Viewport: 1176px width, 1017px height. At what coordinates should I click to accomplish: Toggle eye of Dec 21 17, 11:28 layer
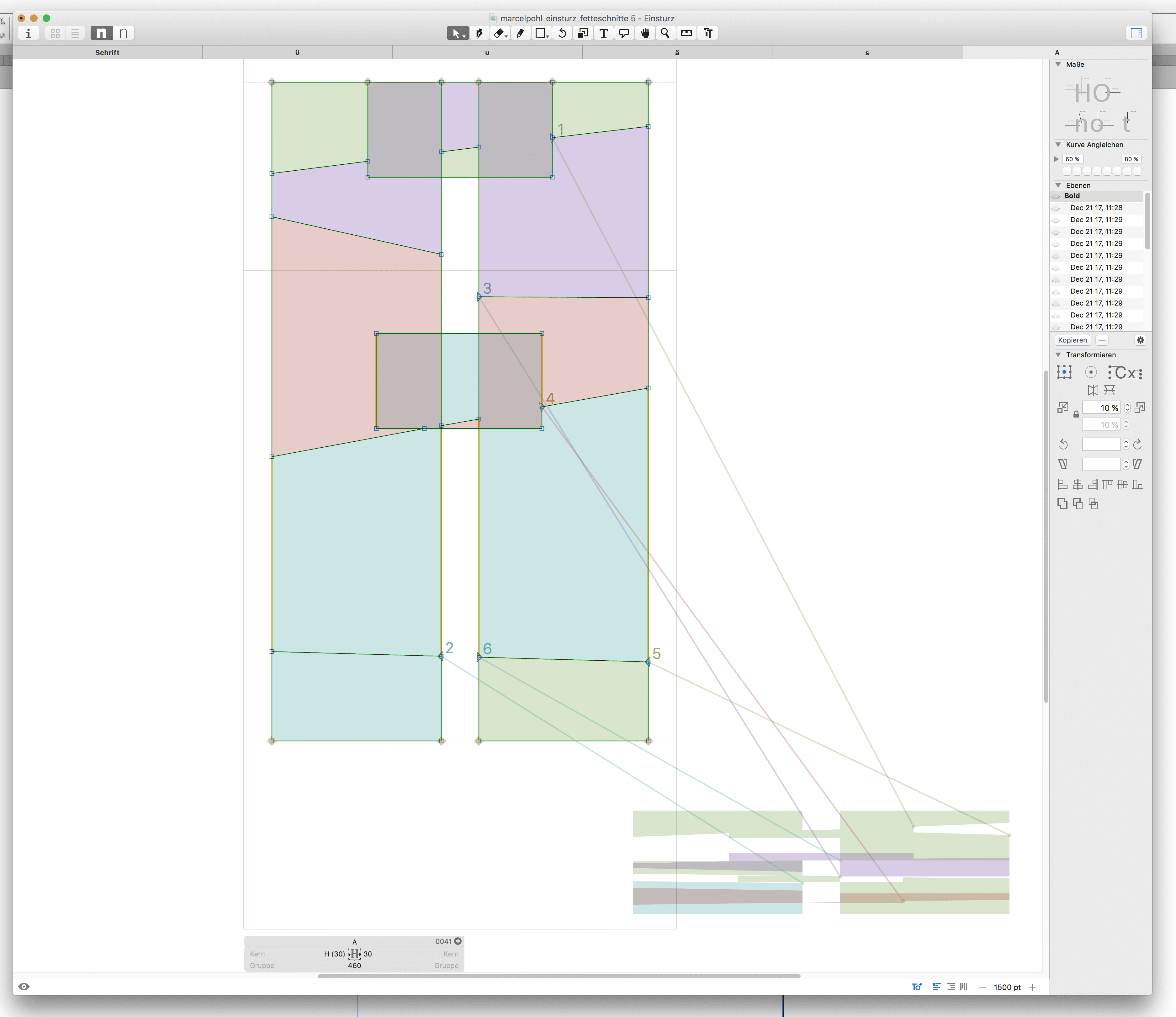1056,208
